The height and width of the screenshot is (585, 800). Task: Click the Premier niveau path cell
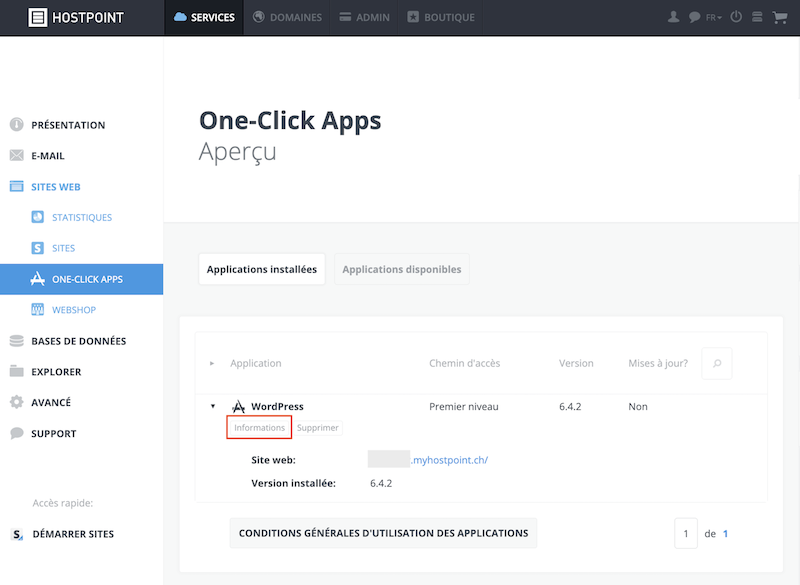point(463,406)
